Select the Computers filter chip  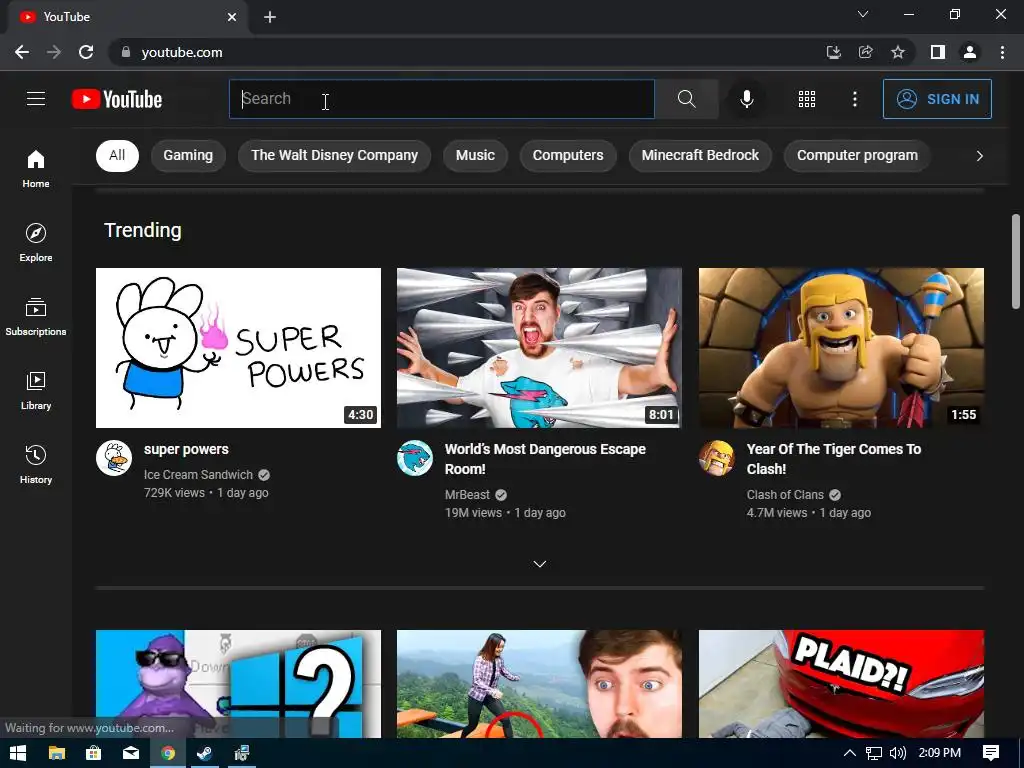(568, 155)
